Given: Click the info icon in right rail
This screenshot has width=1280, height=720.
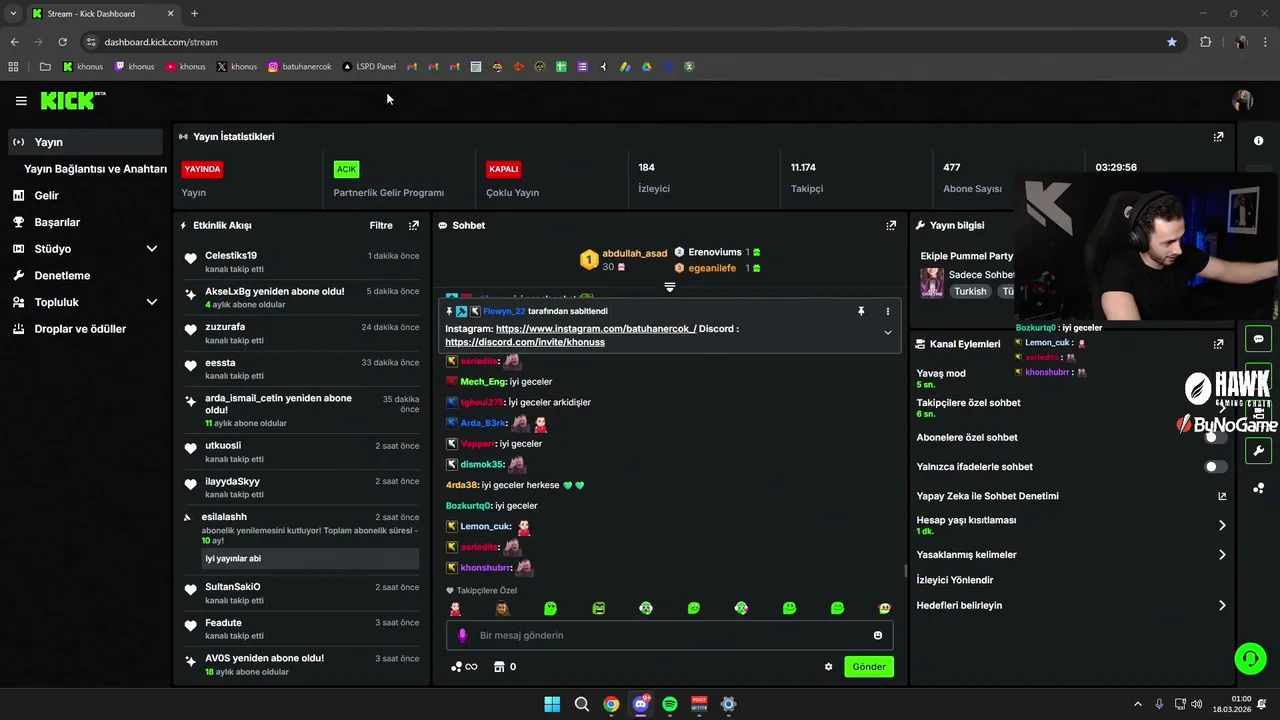Looking at the screenshot, I should coord(1258,141).
